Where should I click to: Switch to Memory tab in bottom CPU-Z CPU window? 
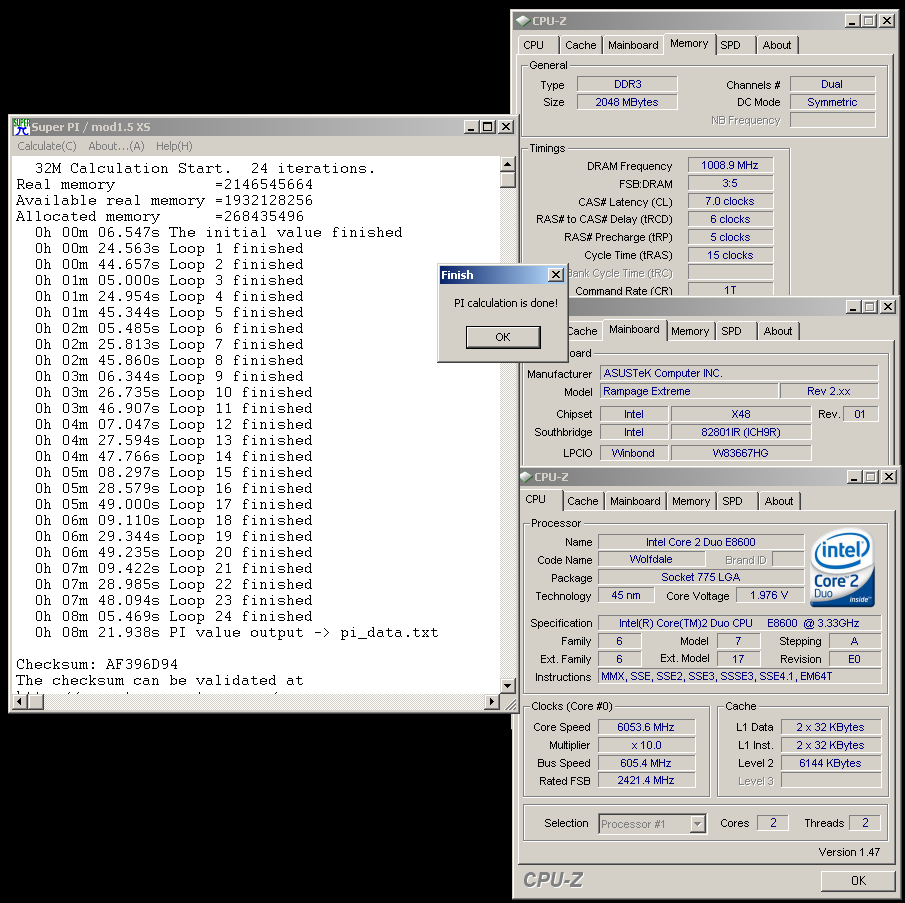691,501
